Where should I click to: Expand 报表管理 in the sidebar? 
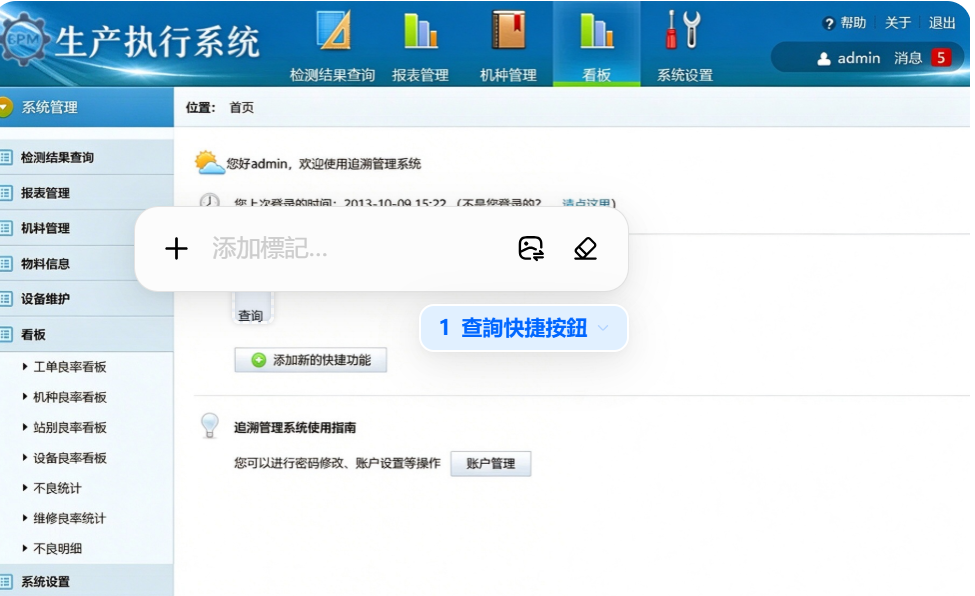point(86,193)
